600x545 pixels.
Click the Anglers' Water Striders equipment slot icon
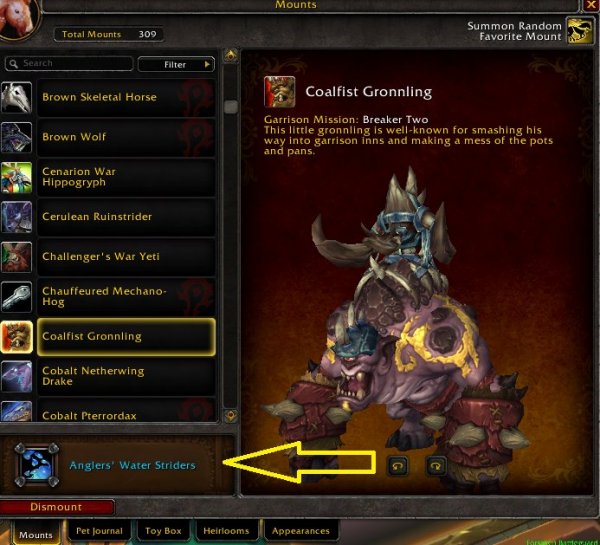point(36,465)
